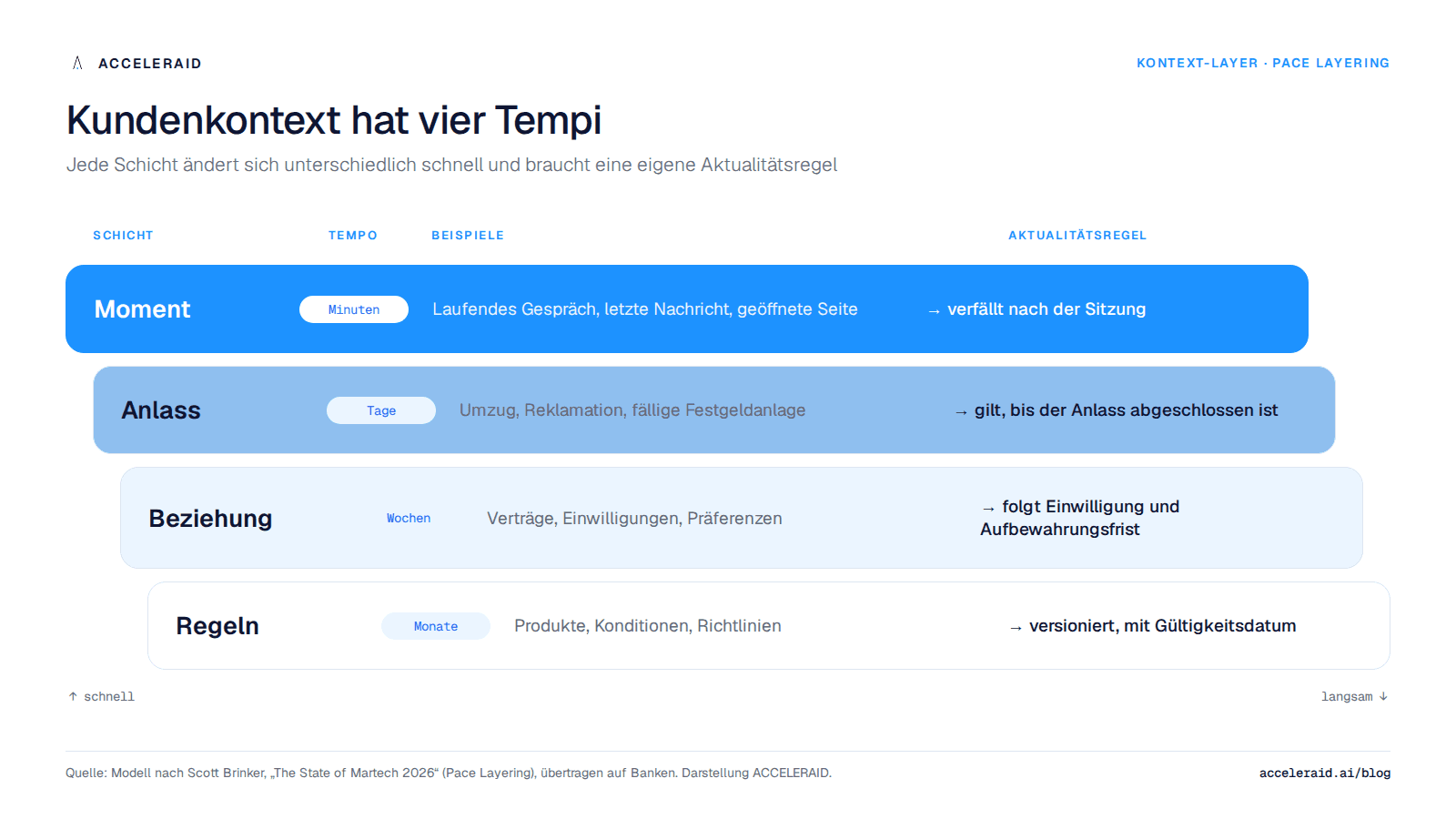Click 'Produkte, Konditionen, Richtlinien'

click(648, 626)
